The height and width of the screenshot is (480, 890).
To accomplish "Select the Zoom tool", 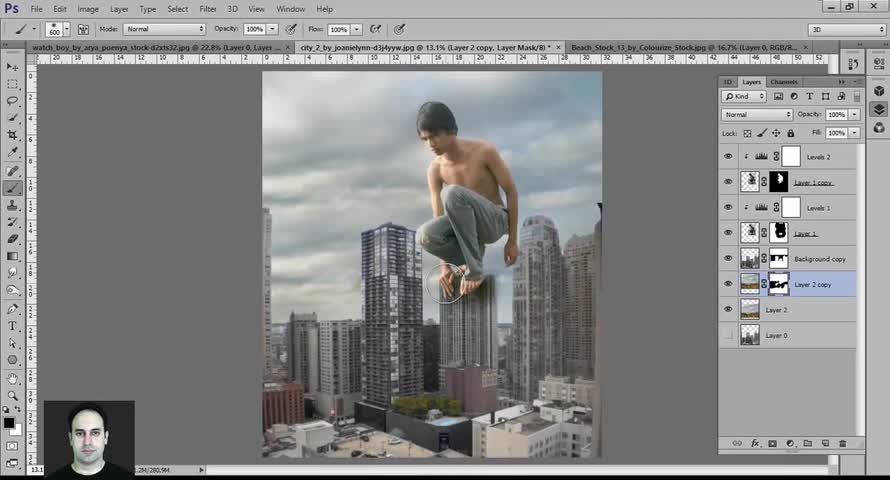I will [12, 395].
